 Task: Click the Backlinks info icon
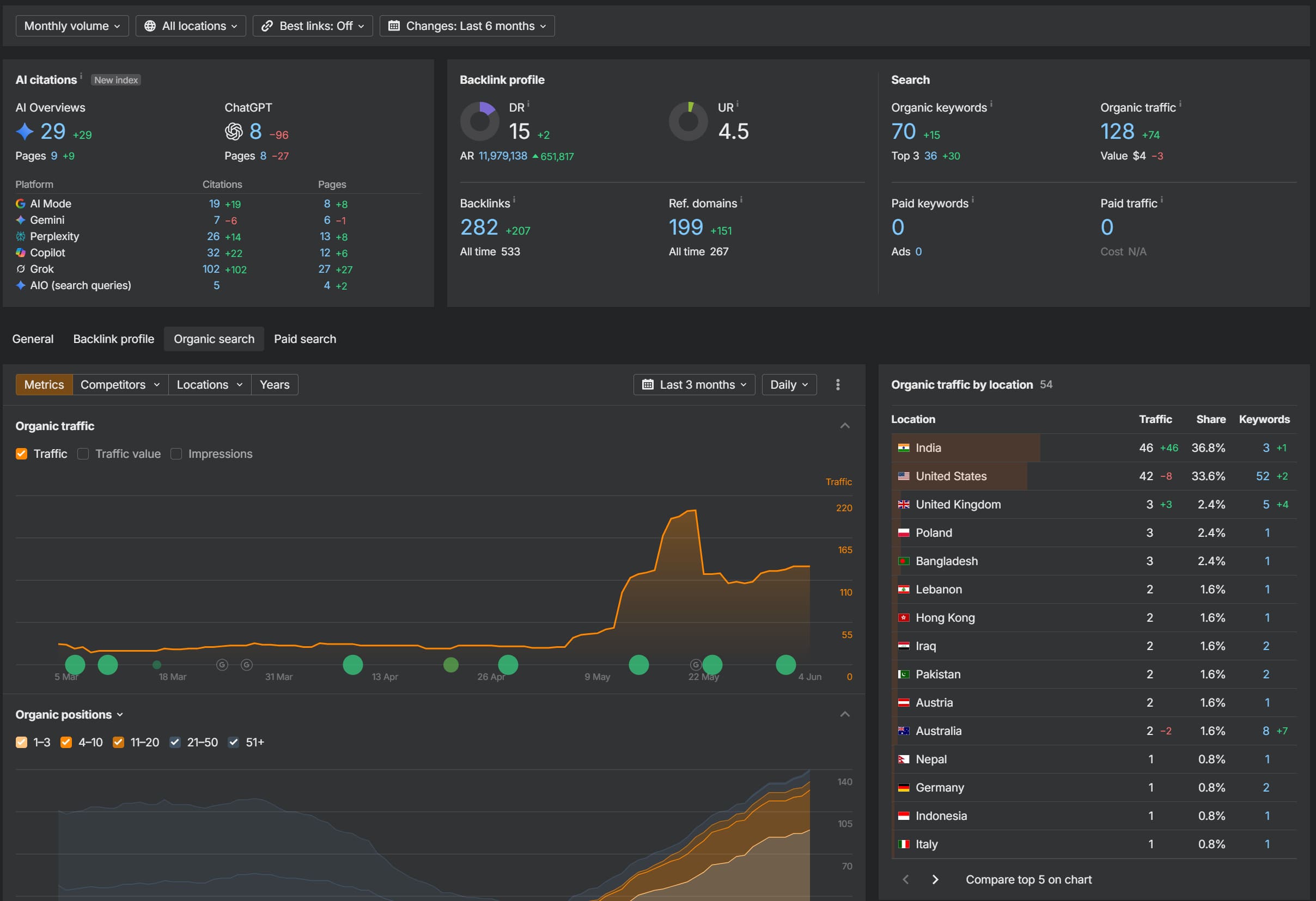(x=514, y=200)
